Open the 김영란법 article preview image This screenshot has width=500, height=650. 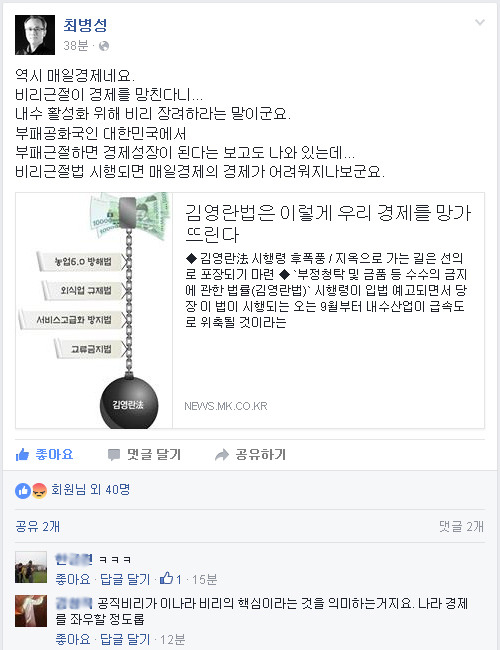pyautogui.click(x=94, y=310)
